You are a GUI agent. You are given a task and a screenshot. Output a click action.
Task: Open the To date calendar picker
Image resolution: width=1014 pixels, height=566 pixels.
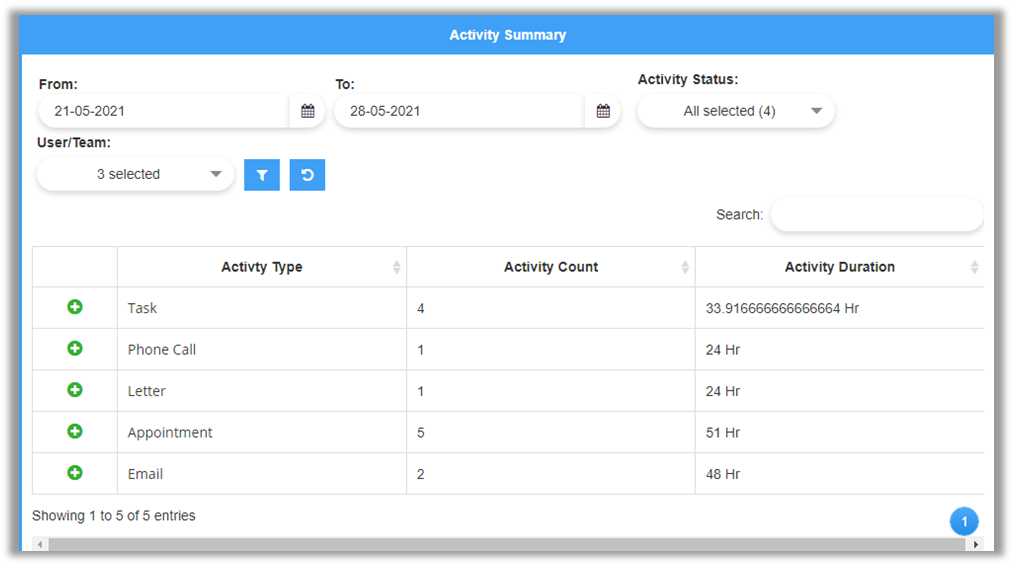603,111
